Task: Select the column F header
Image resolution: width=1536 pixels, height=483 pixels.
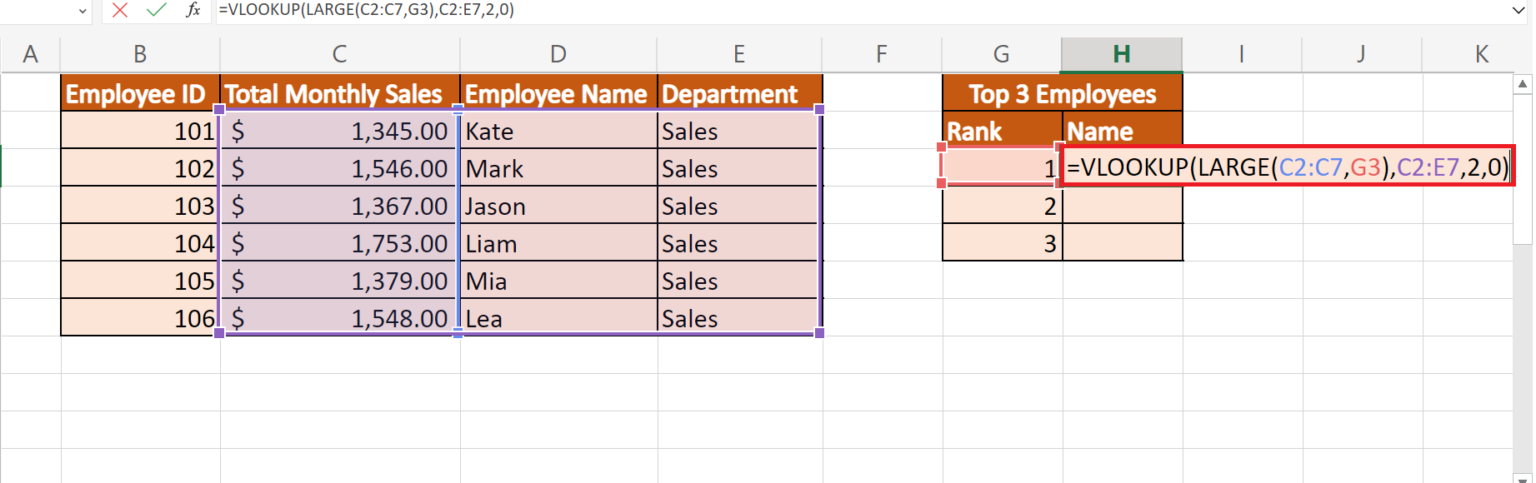Action: [x=881, y=54]
